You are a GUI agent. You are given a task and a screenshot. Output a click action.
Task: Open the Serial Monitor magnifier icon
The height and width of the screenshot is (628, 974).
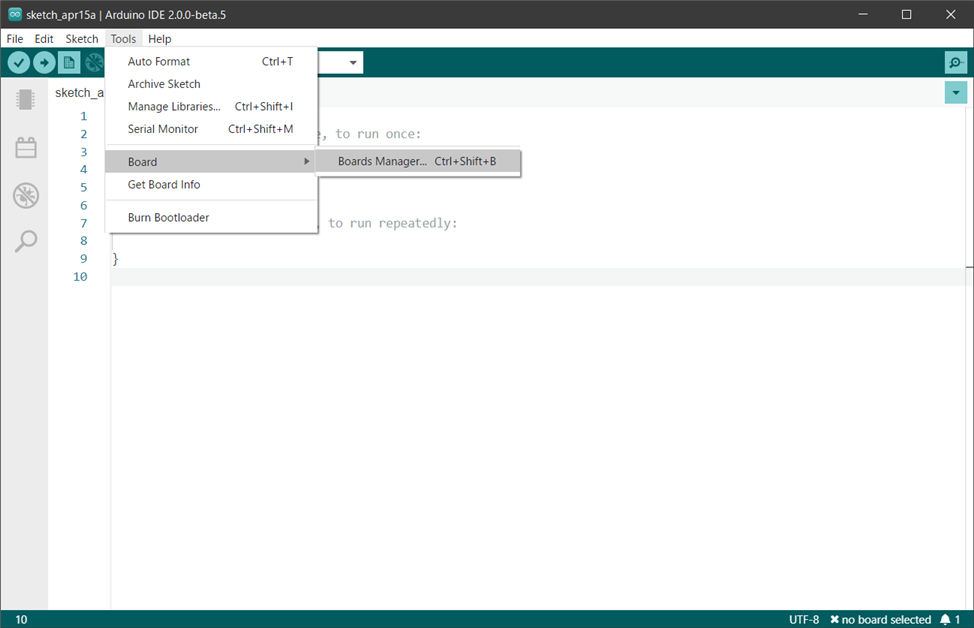[955, 63]
